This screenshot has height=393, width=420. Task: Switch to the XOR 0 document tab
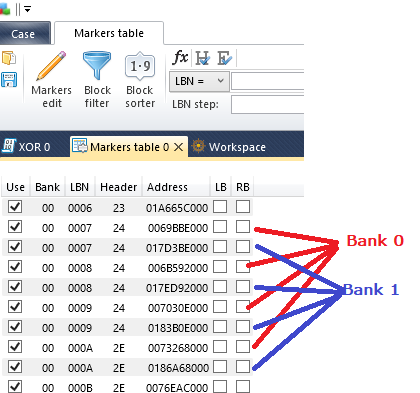27,147
